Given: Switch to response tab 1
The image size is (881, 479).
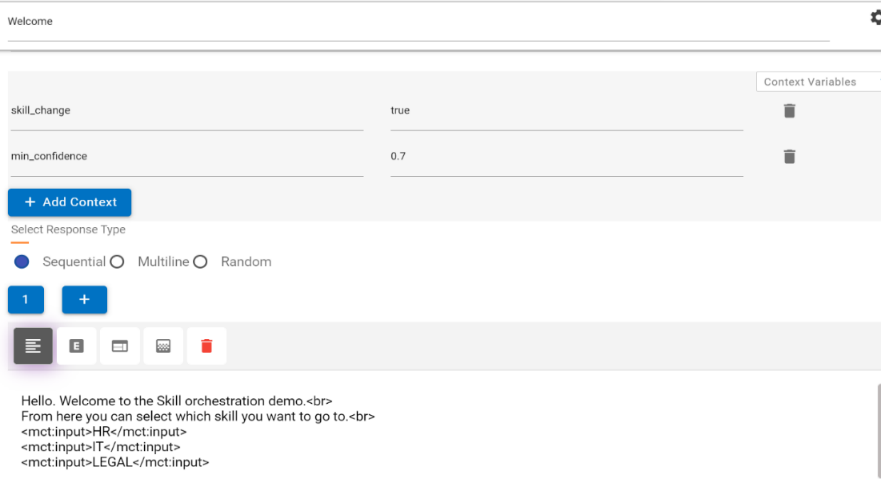Looking at the screenshot, I should tap(26, 299).
